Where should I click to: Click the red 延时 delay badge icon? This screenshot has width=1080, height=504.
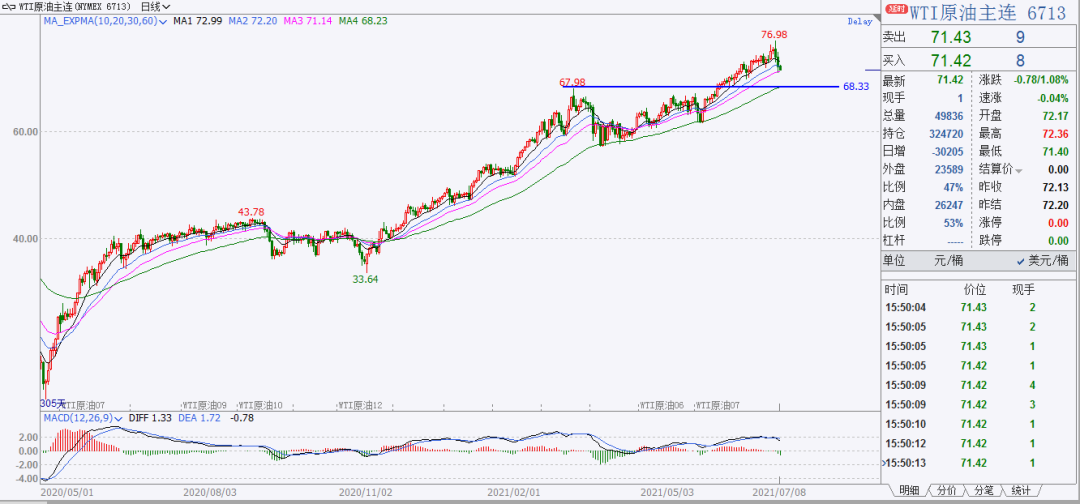coord(897,10)
